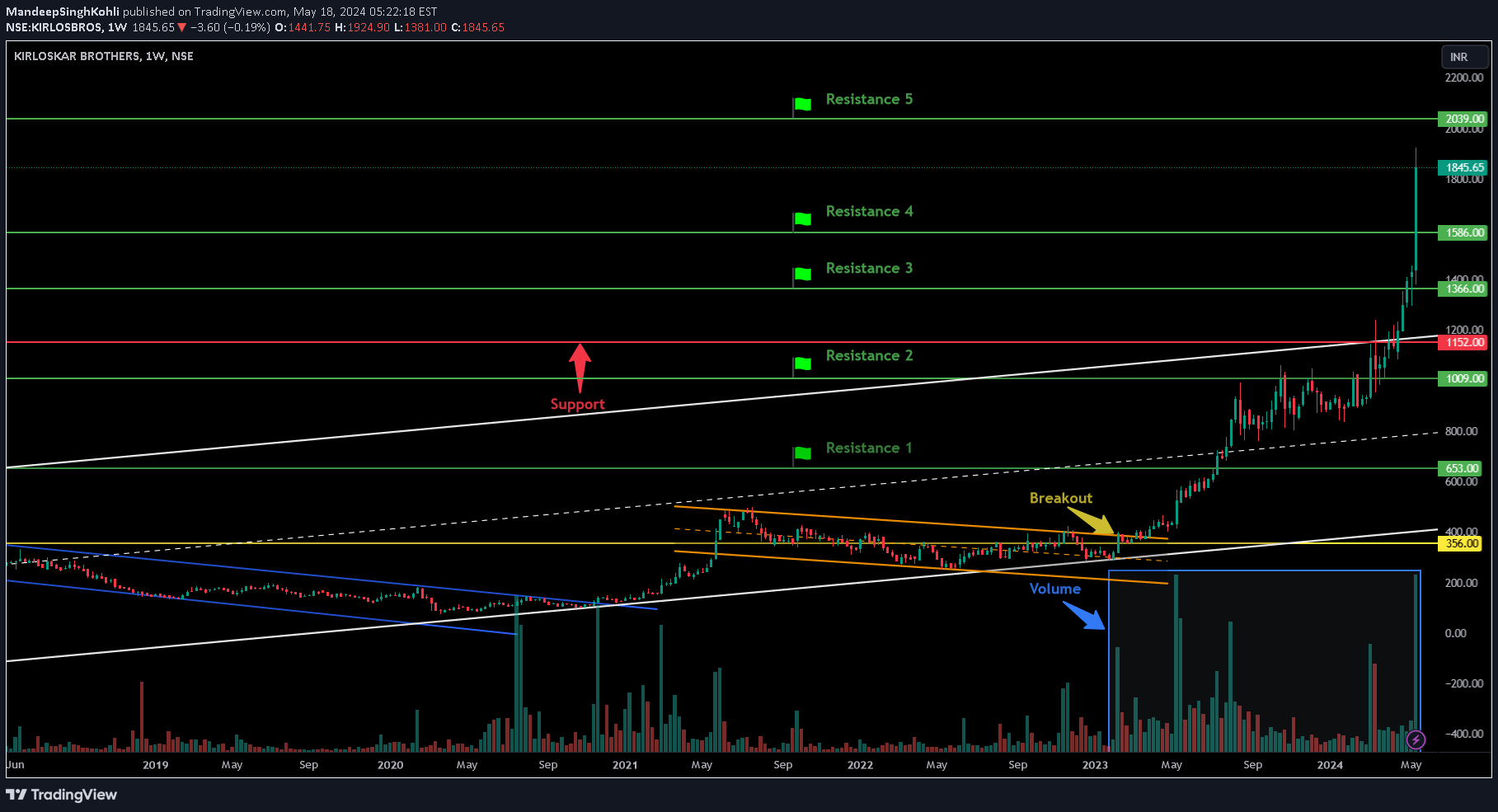1498x812 pixels.
Task: Select the 'Resistance 2' text label
Action: (x=869, y=355)
